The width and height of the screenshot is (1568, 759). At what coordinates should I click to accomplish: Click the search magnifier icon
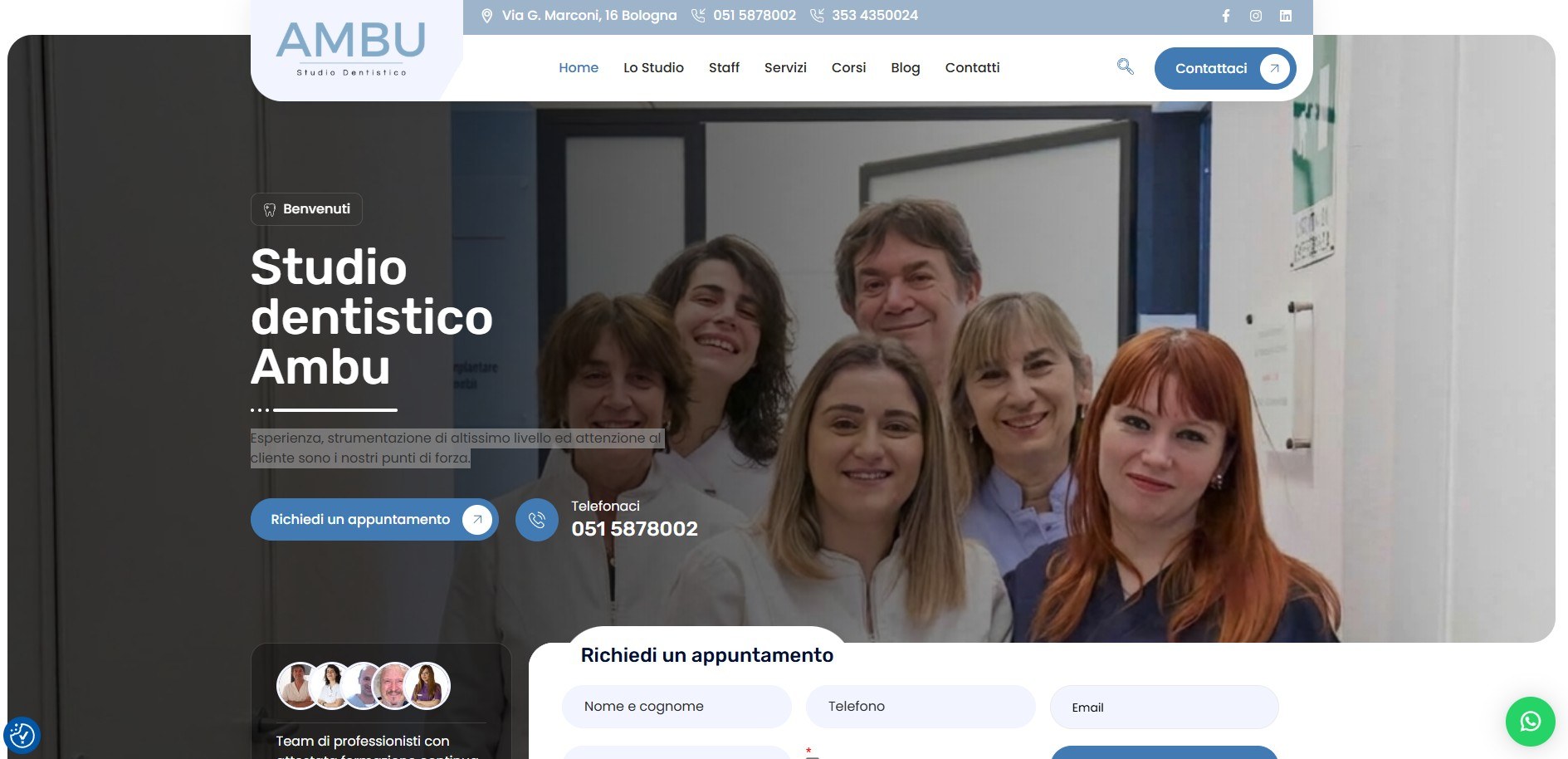tap(1126, 66)
